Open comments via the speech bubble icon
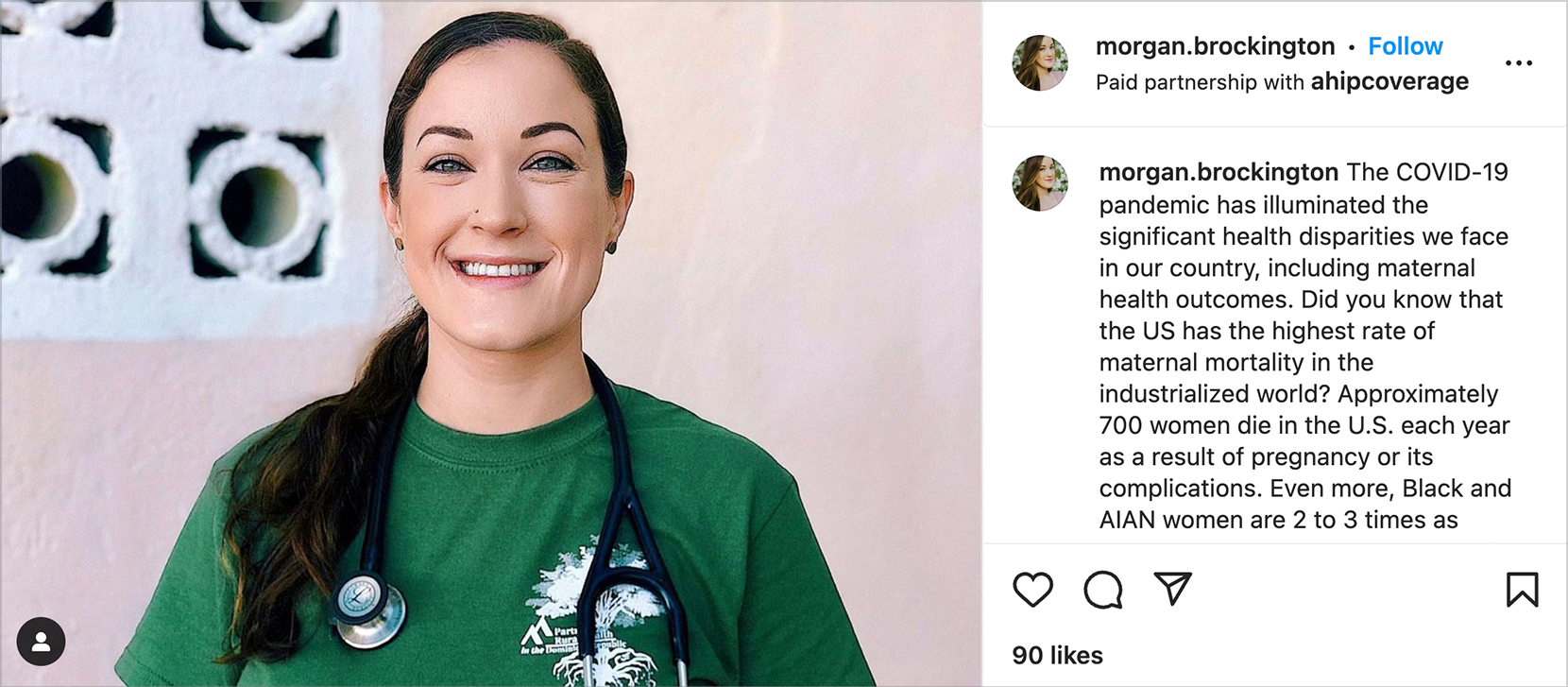 [1102, 590]
